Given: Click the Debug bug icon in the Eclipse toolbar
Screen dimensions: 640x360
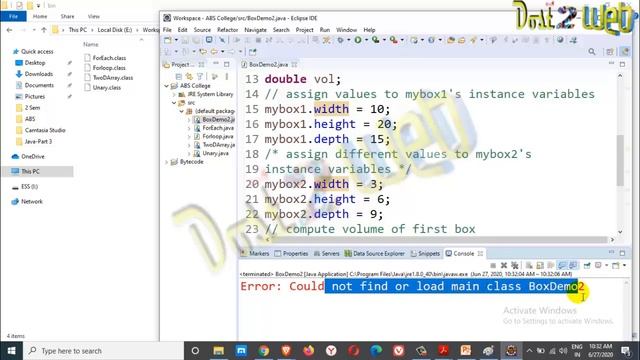Looking at the screenshot, I should tap(340, 40).
